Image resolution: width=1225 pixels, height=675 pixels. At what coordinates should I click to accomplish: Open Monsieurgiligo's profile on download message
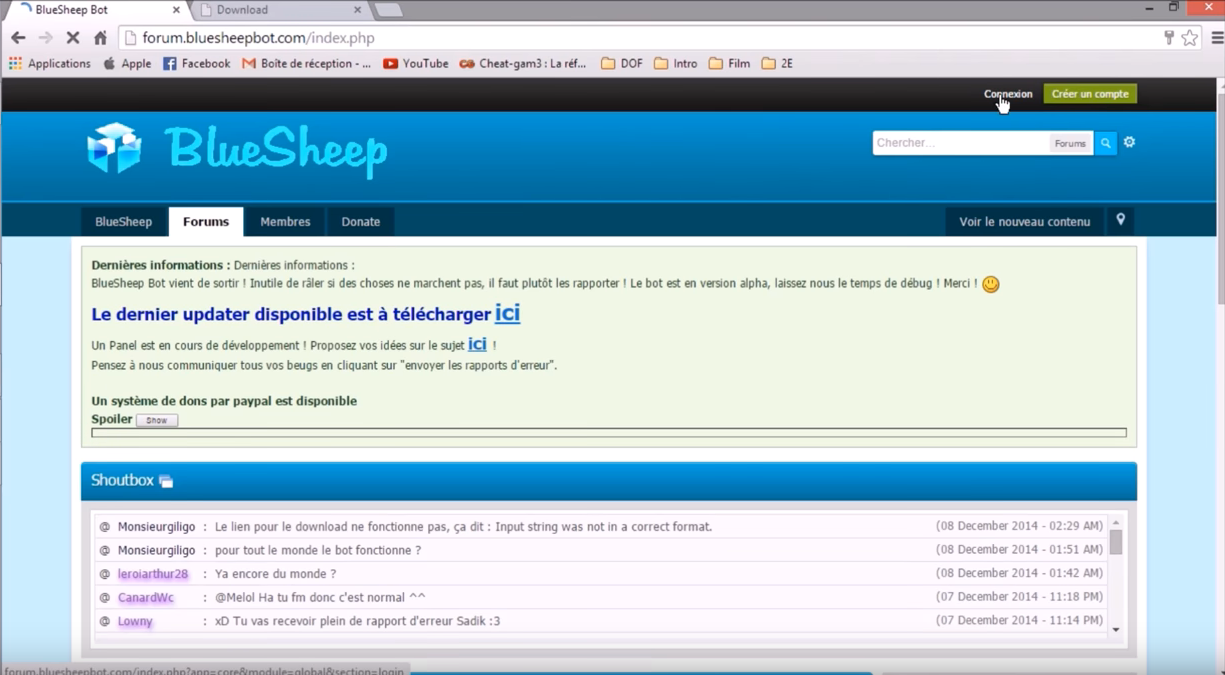(157, 527)
